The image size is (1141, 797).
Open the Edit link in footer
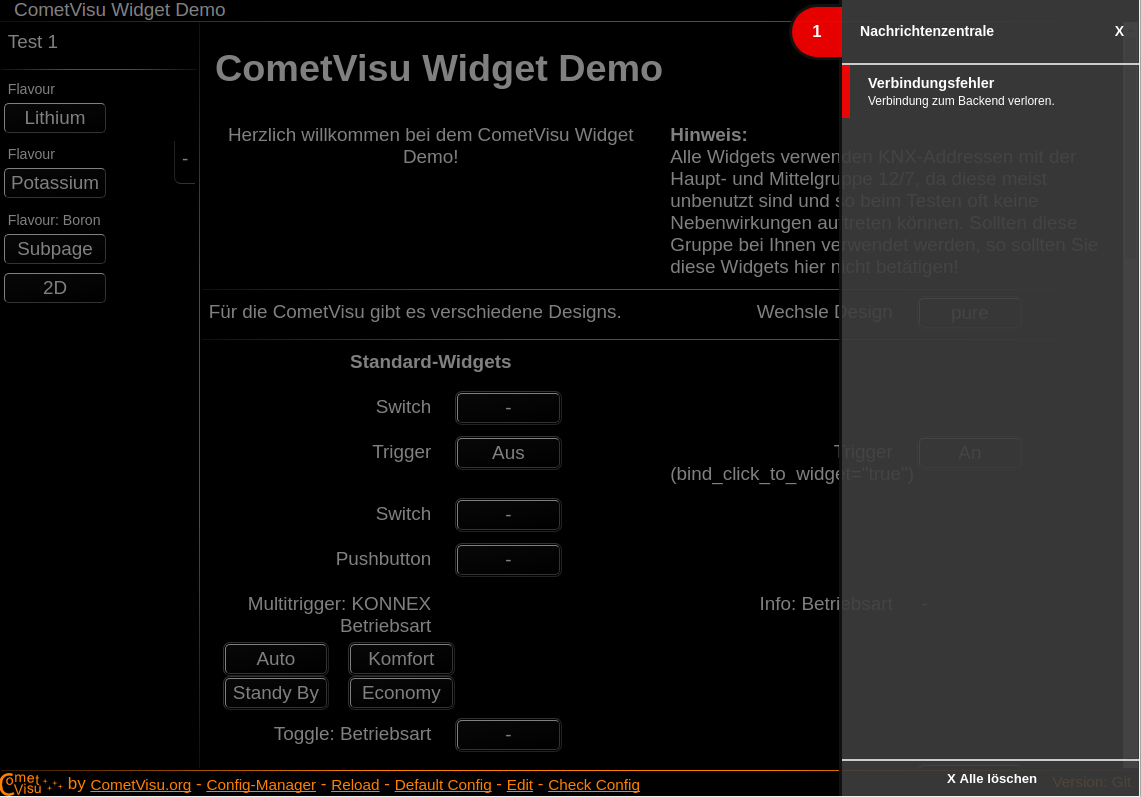point(520,785)
